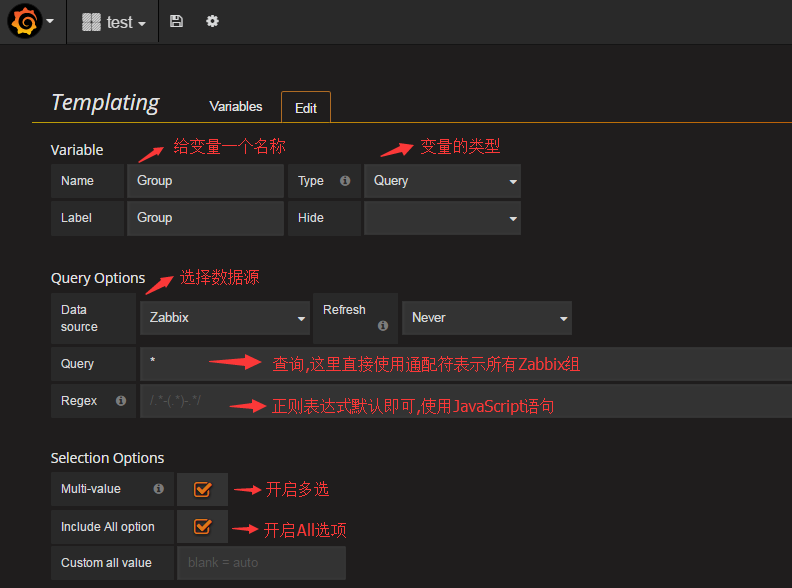The height and width of the screenshot is (588, 792).
Task: Open Refresh dropdown set to Never
Action: pyautogui.click(x=487, y=318)
